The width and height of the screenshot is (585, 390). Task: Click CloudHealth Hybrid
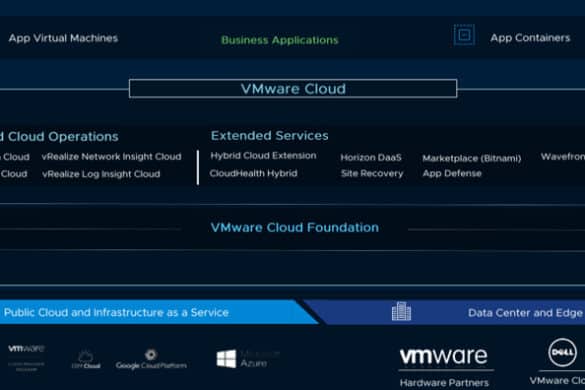[253, 174]
